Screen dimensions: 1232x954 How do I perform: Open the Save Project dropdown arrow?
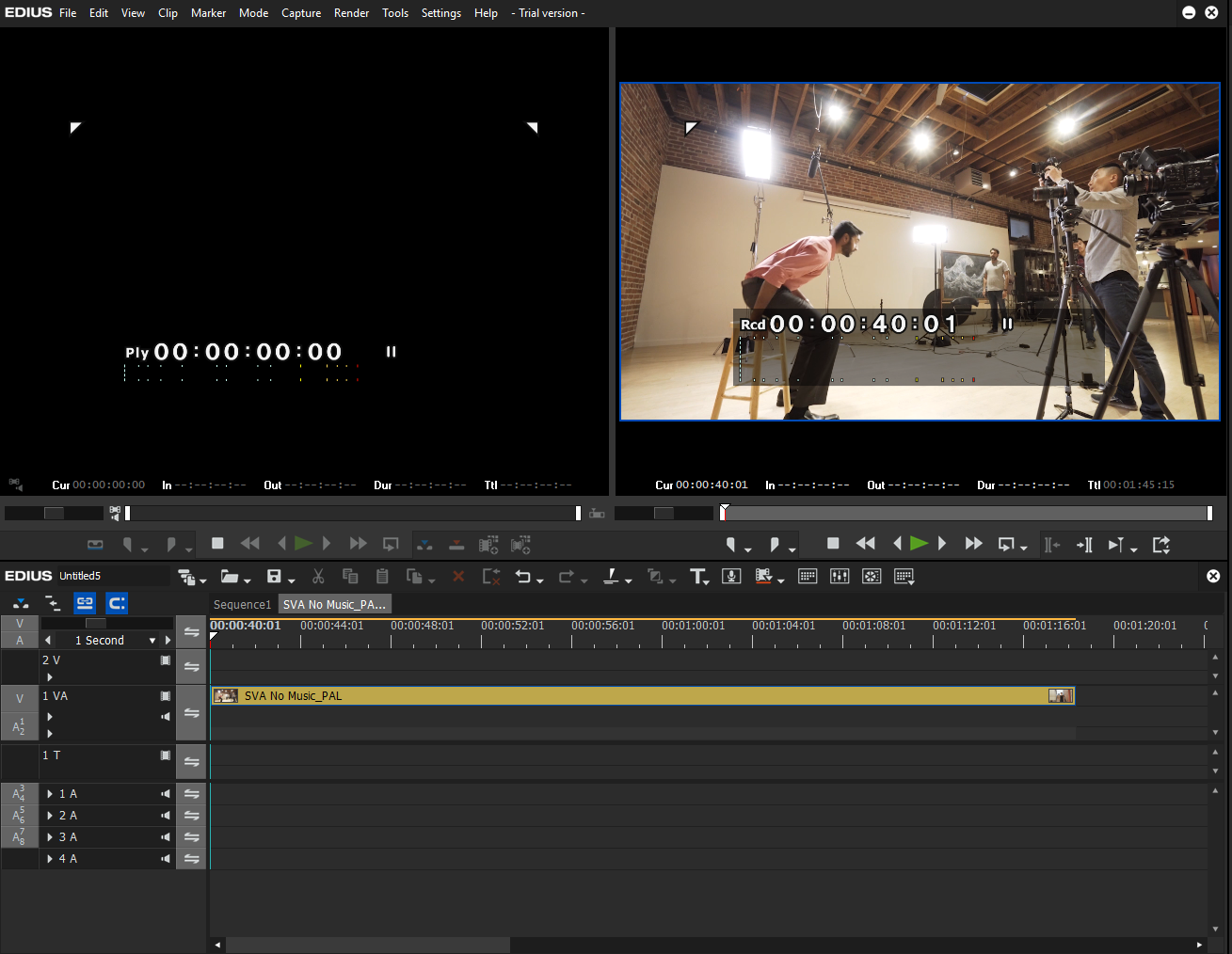pos(292,580)
